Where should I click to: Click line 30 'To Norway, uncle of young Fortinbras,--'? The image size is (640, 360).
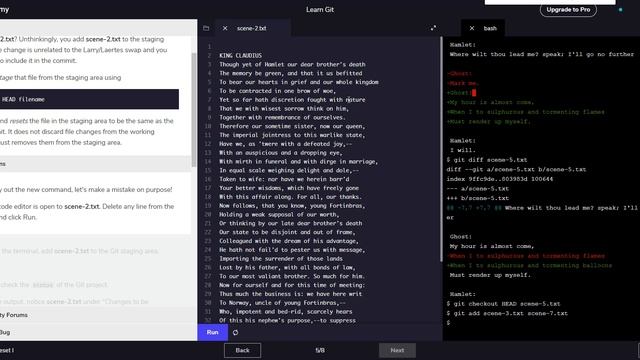(282, 303)
